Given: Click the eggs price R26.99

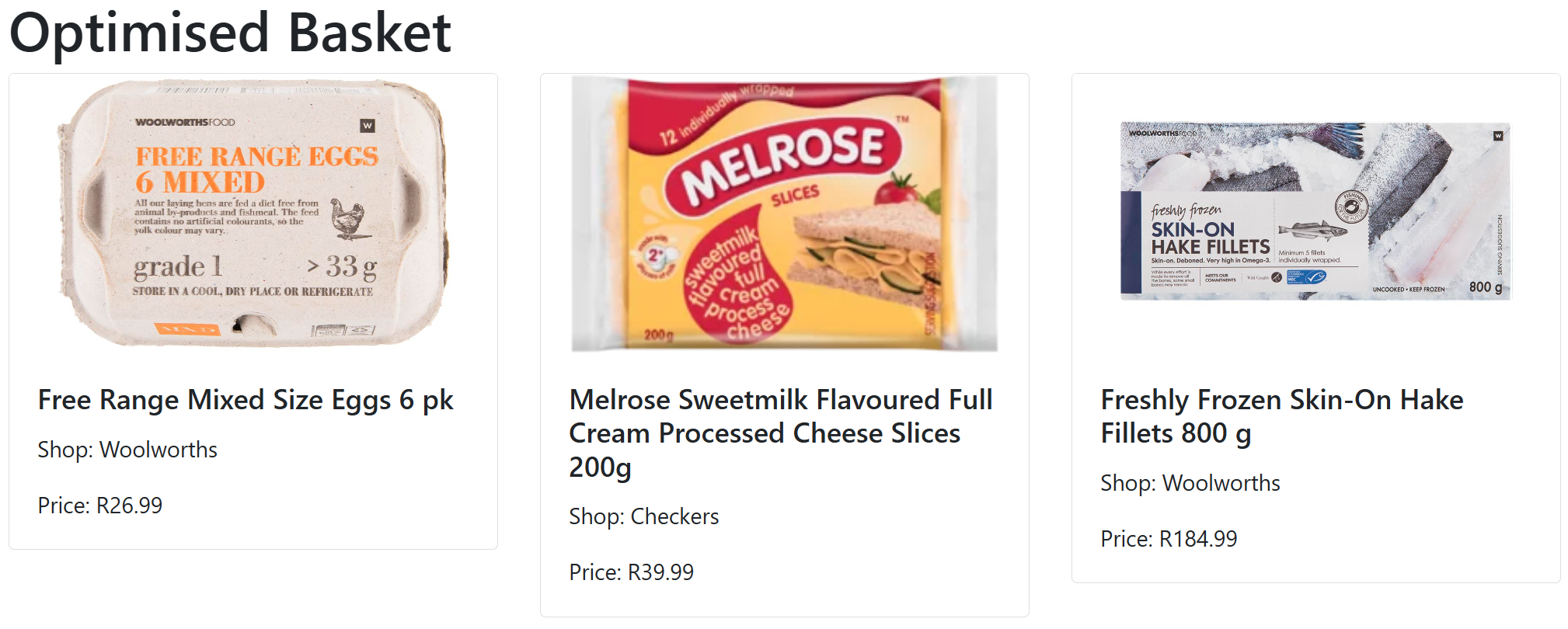Looking at the screenshot, I should [x=100, y=506].
